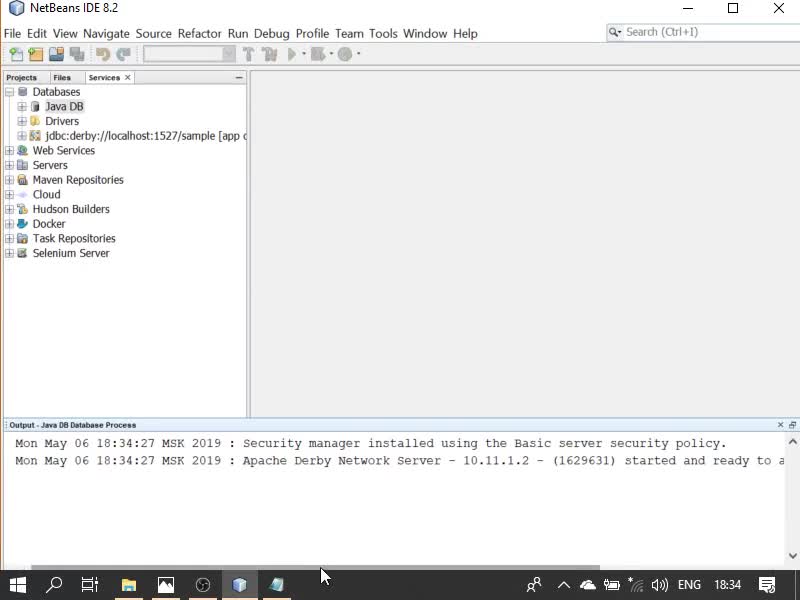Click the Save All toolbar icon
This screenshot has width=800, height=600.
click(x=77, y=54)
